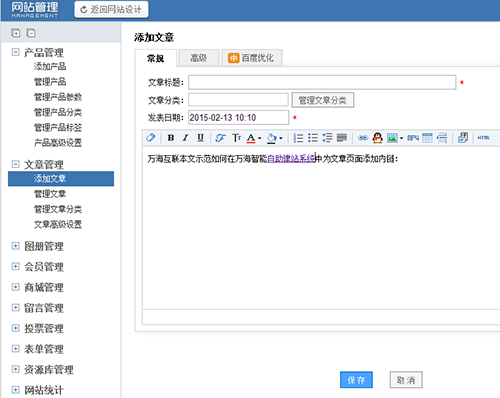500x398 pixels.
Task: Click text alignment icon
Action: (342, 138)
